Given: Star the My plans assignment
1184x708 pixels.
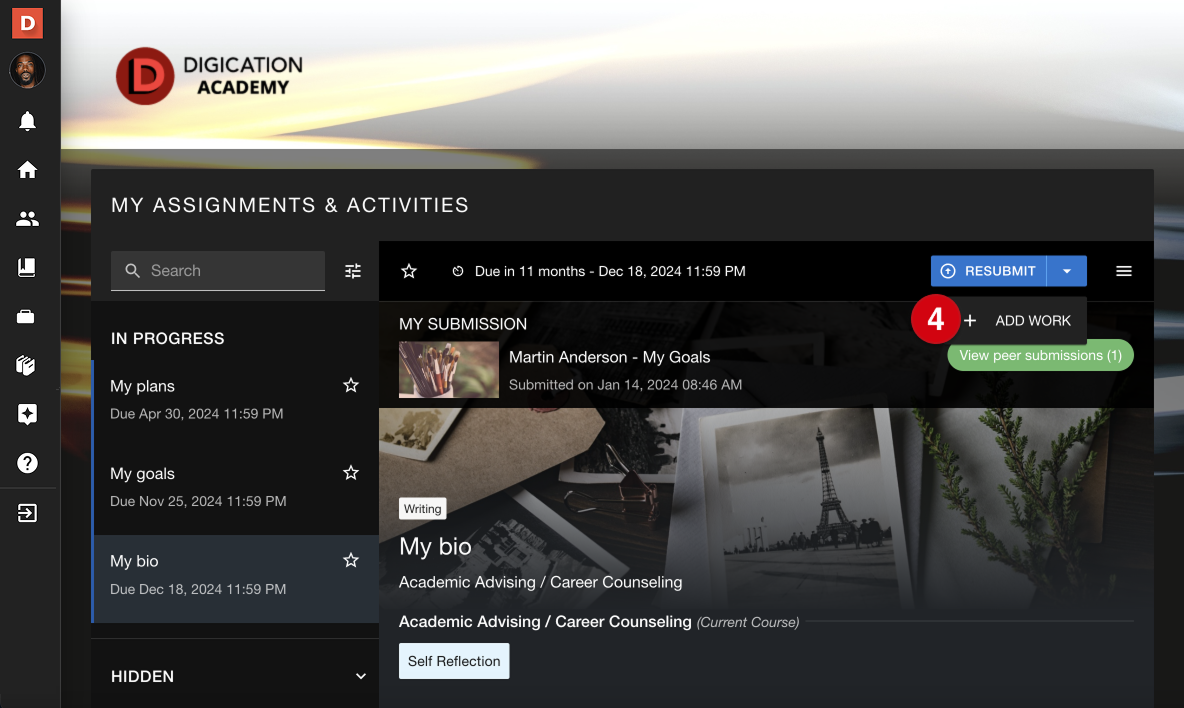Looking at the screenshot, I should [350, 386].
